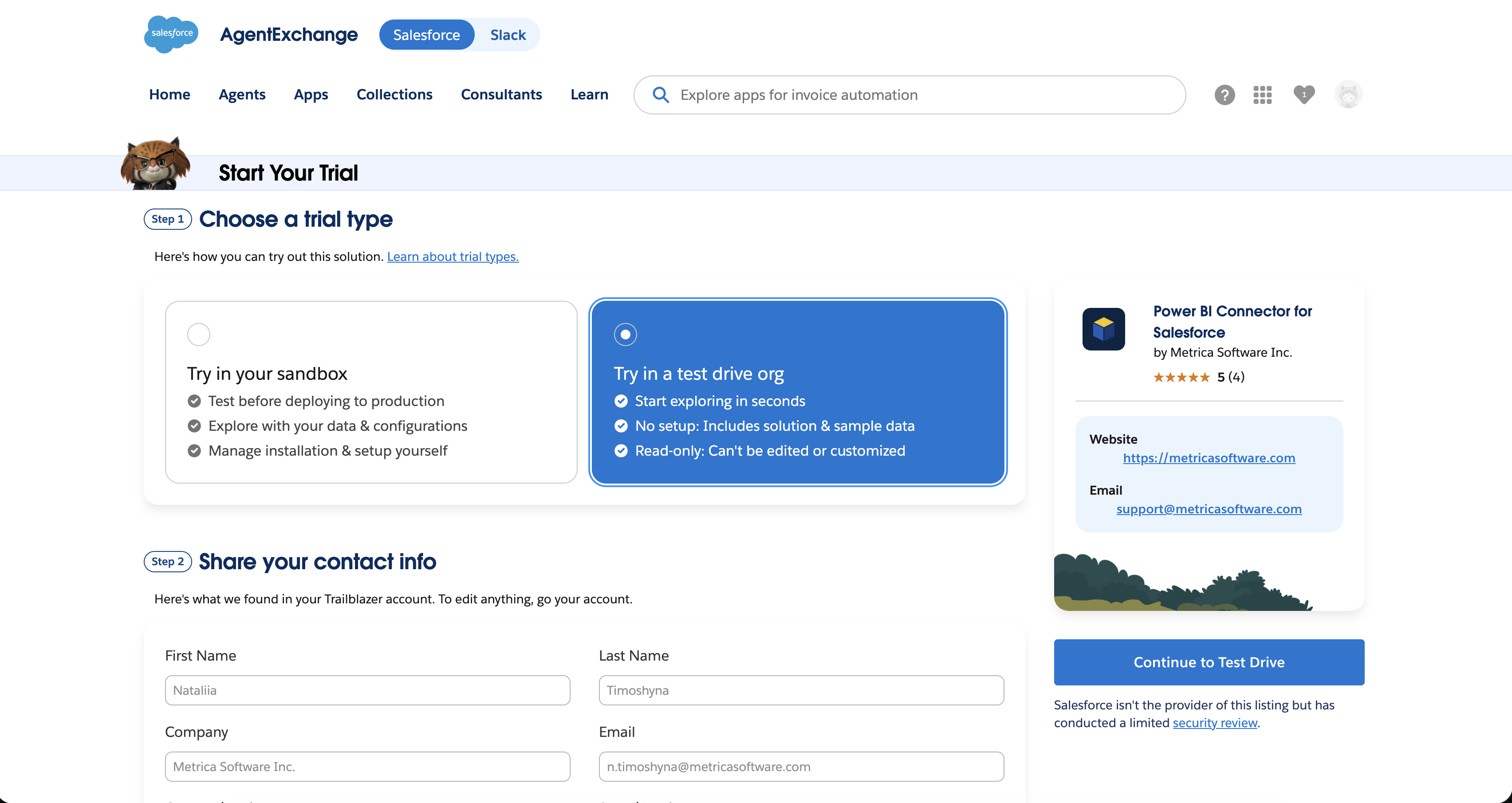Open the Learn nav item
The width and height of the screenshot is (1512, 803).
click(x=589, y=94)
